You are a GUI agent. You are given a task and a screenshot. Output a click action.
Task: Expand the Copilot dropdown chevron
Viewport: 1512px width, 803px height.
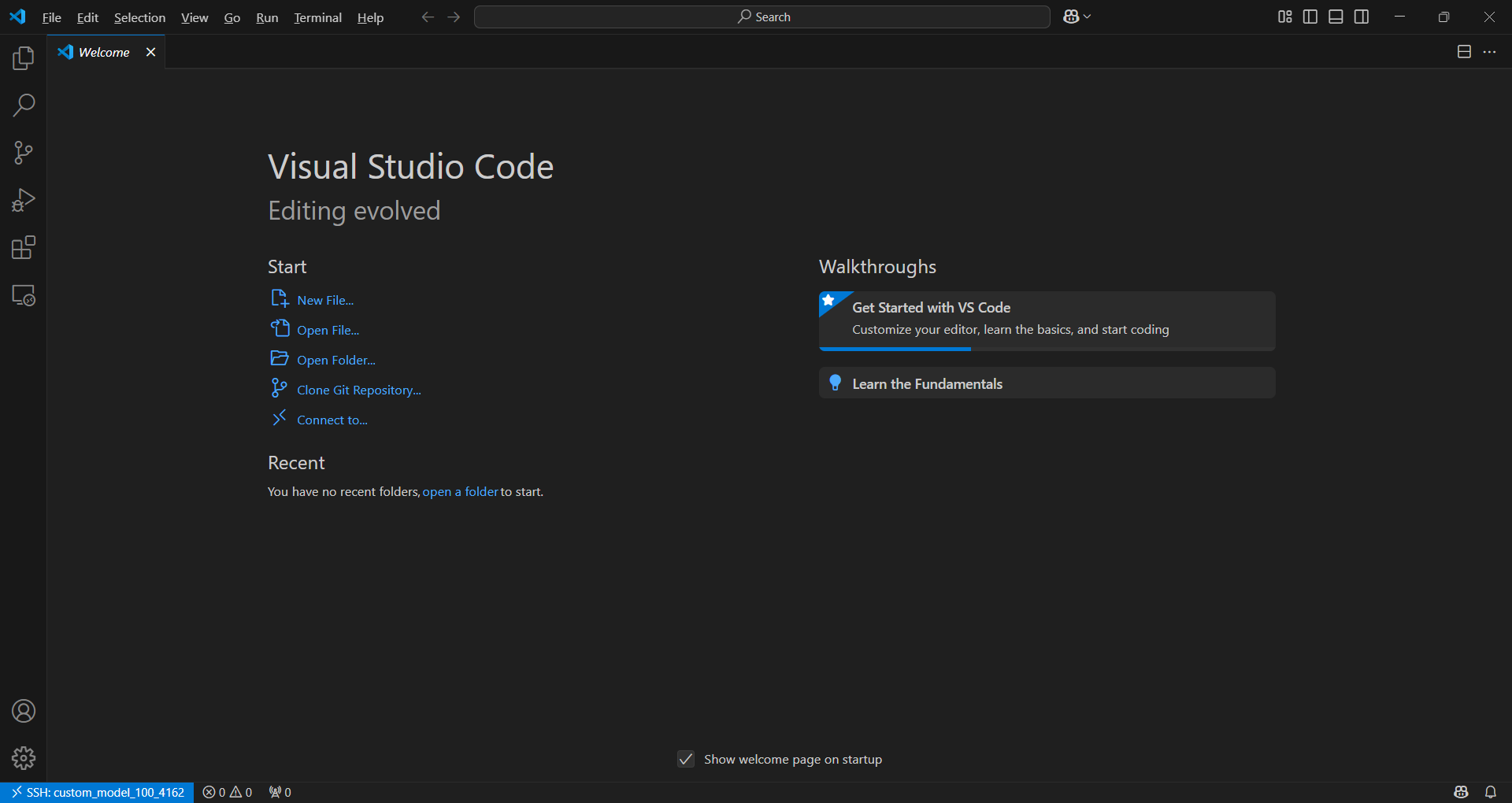click(x=1088, y=17)
